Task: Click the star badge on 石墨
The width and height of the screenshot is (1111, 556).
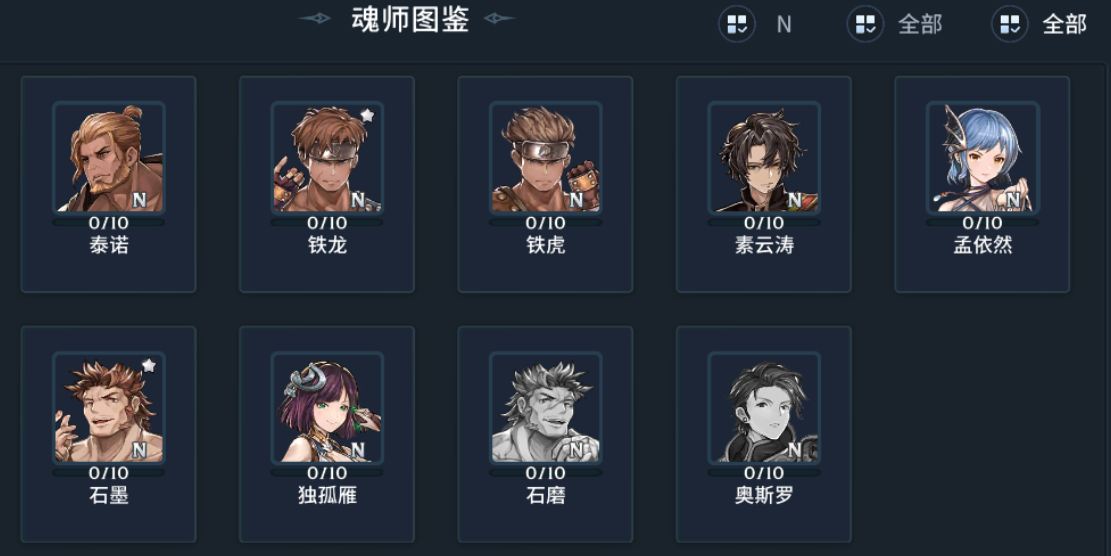Action: click(x=149, y=365)
